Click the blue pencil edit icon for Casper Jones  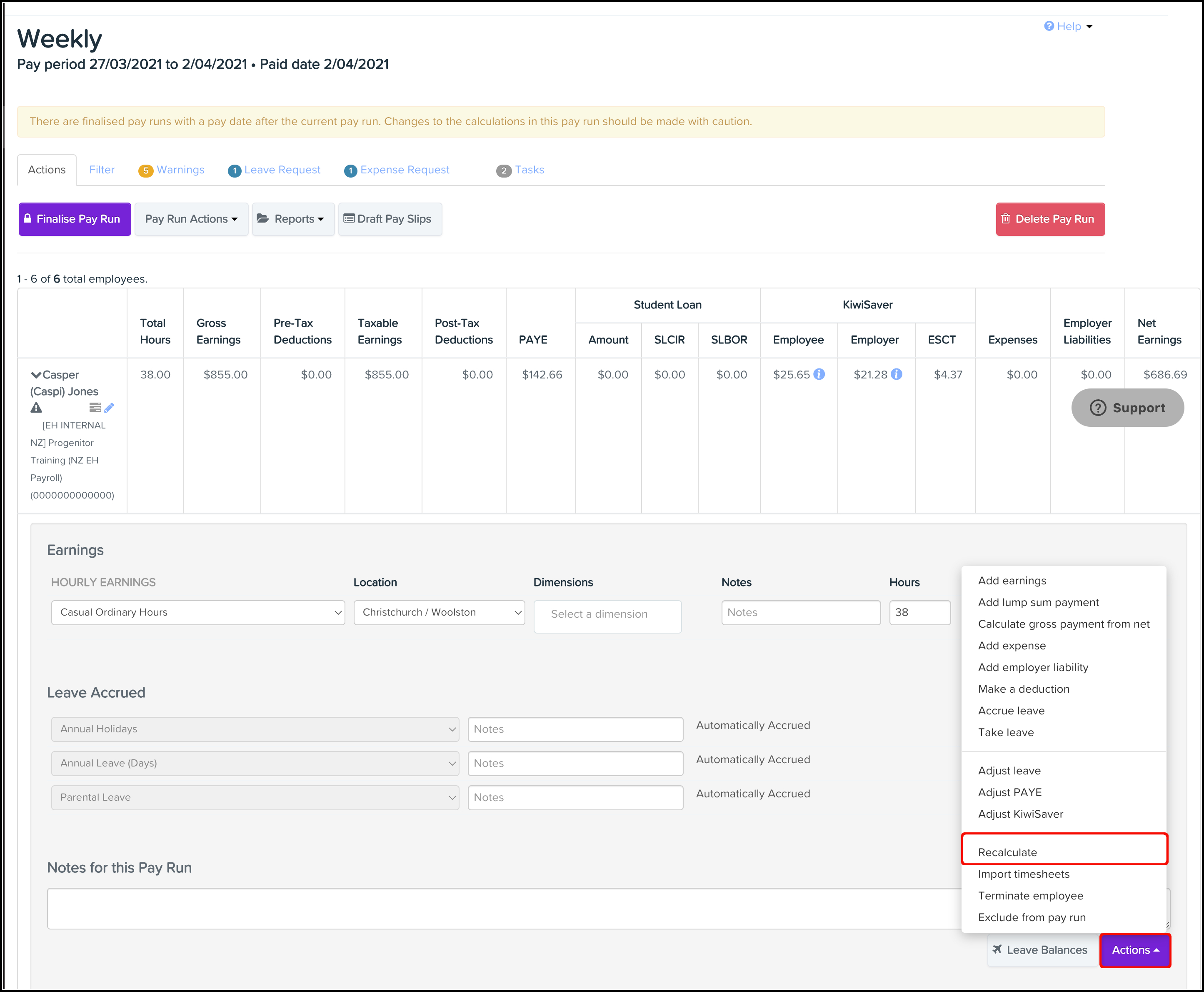pos(109,408)
